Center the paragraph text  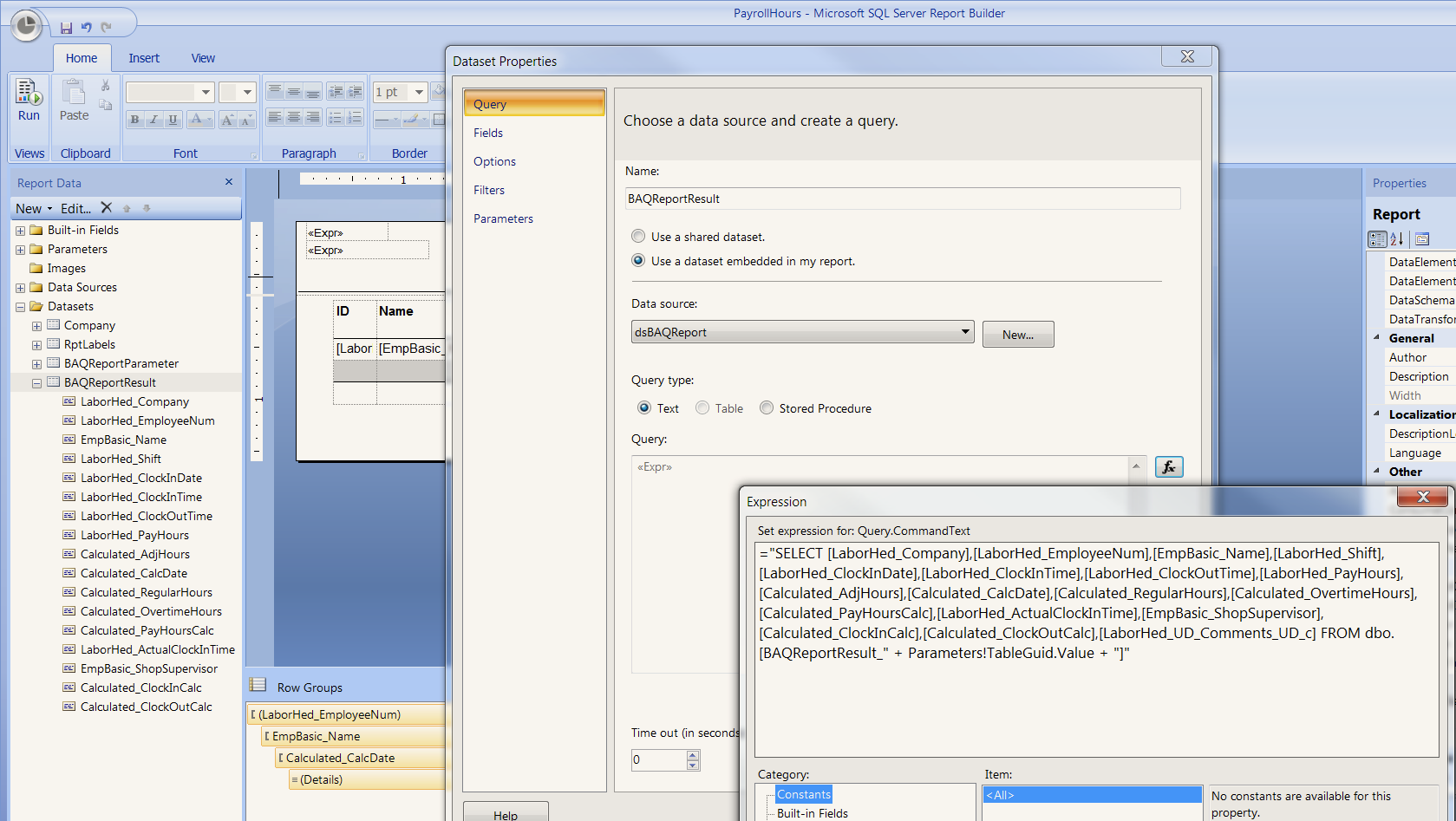point(294,117)
